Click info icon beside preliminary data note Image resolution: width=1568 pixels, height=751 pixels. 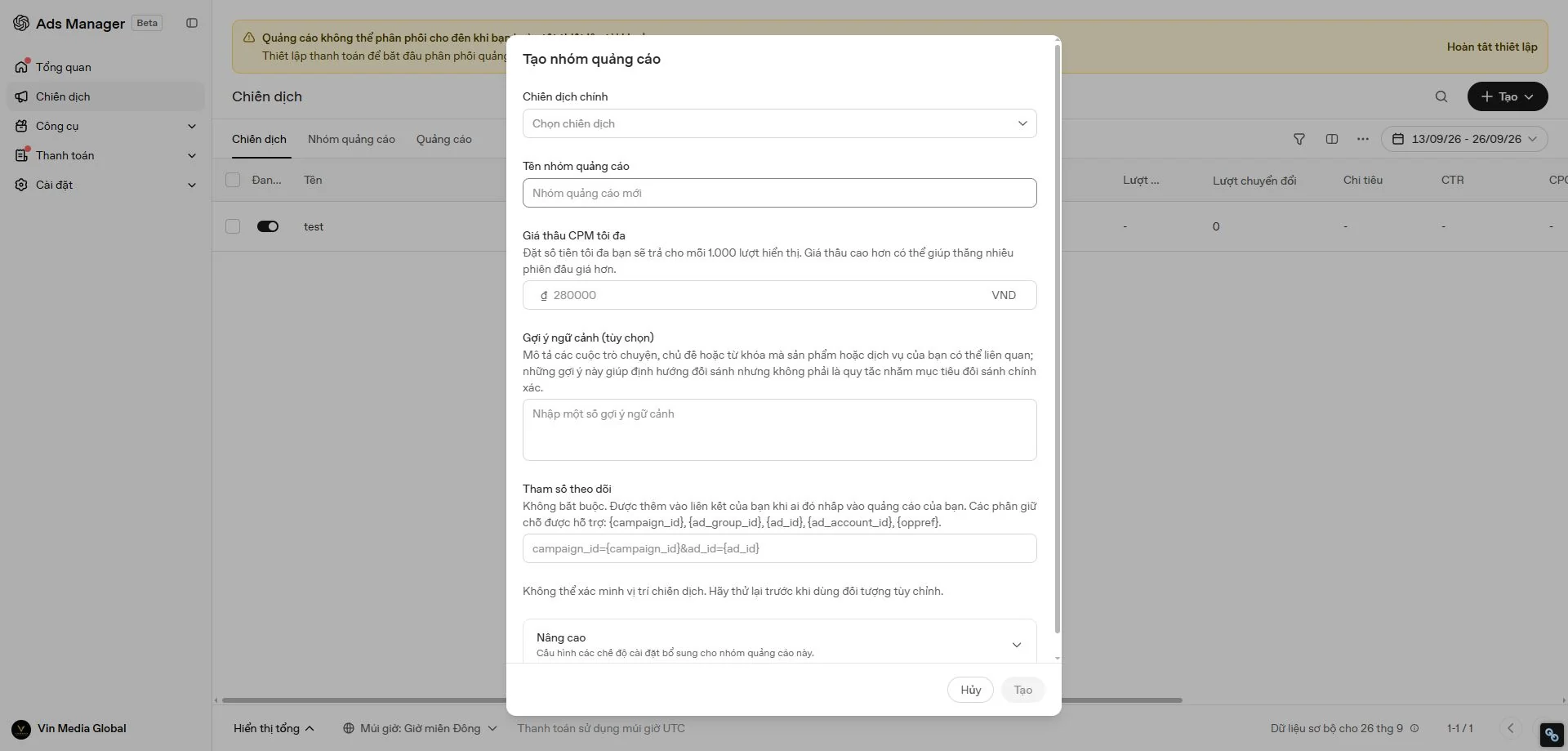(1414, 728)
